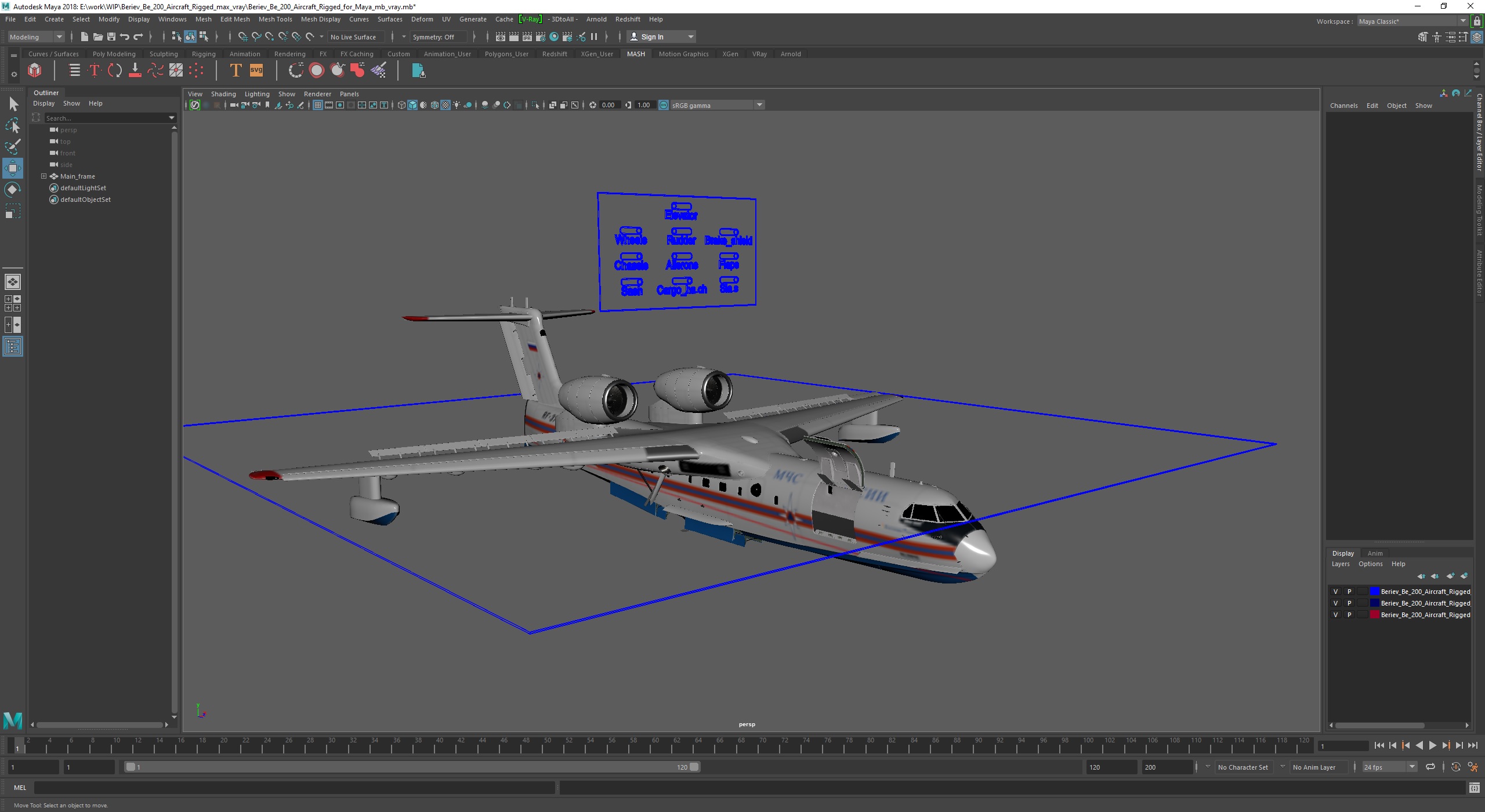Click the New scene icon
The width and height of the screenshot is (1485, 812).
[x=85, y=37]
